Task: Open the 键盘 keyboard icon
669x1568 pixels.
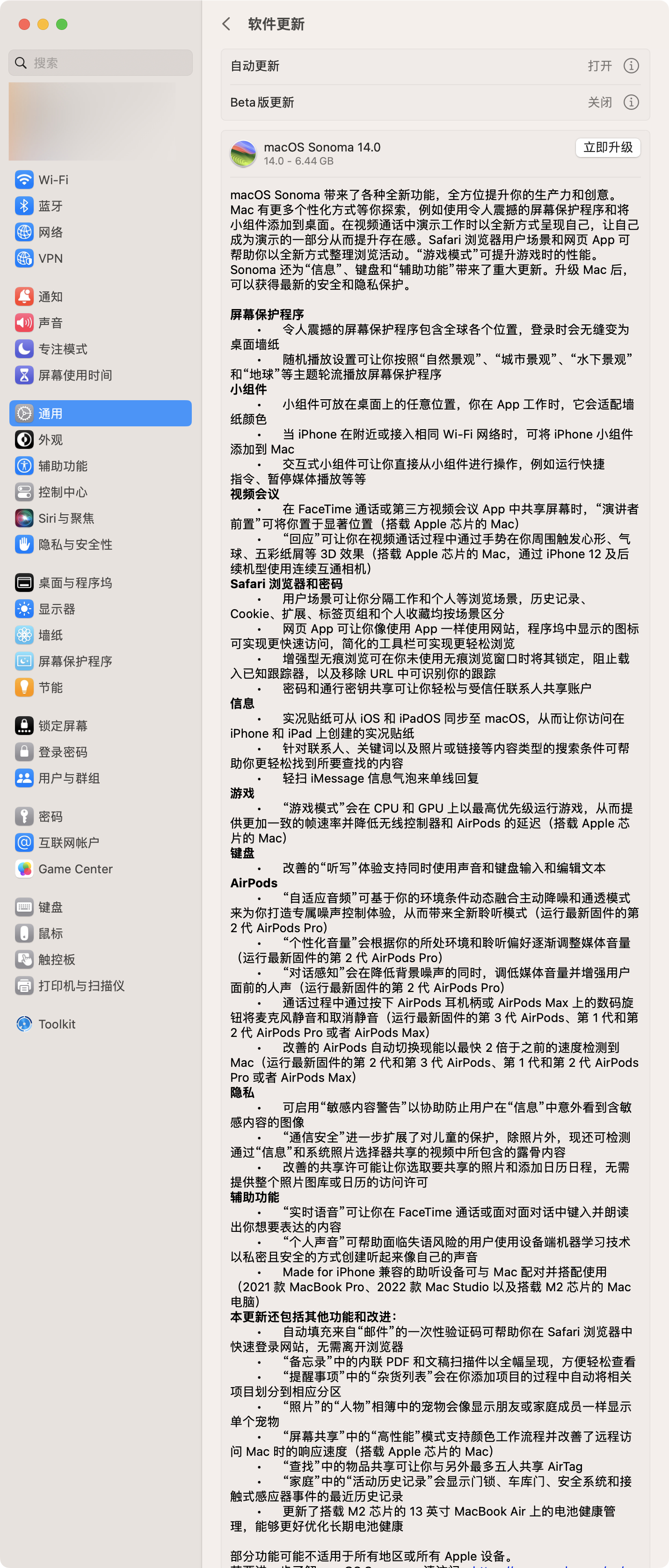Action: [24, 907]
